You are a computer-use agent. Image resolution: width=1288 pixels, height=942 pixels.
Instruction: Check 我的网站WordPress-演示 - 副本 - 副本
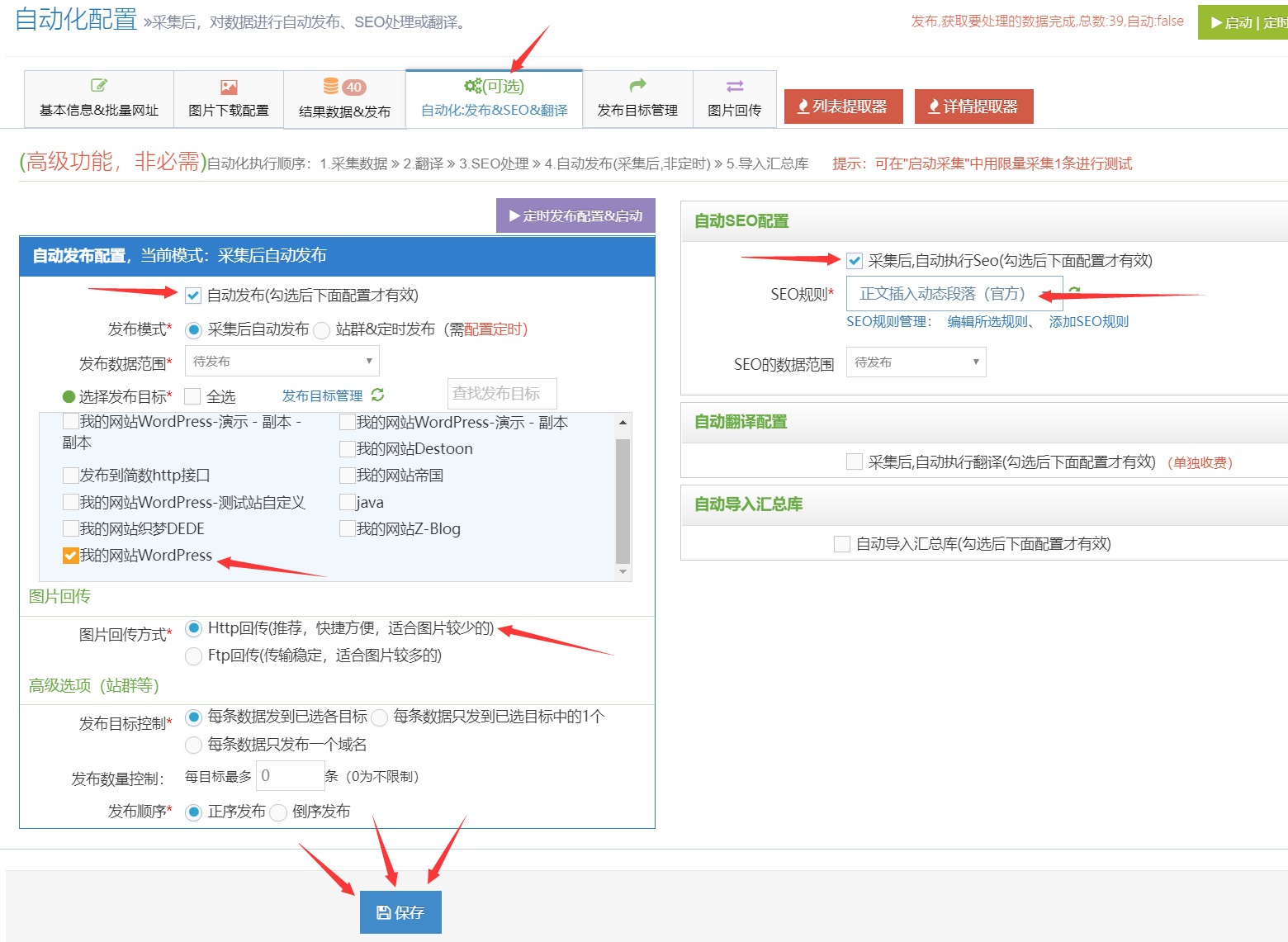tap(71, 421)
